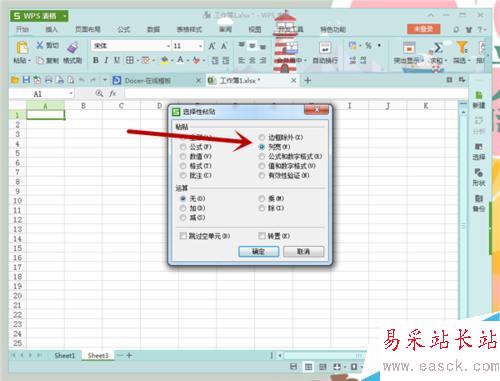Switch to the Docer-在线模板 document tab

tap(148, 80)
